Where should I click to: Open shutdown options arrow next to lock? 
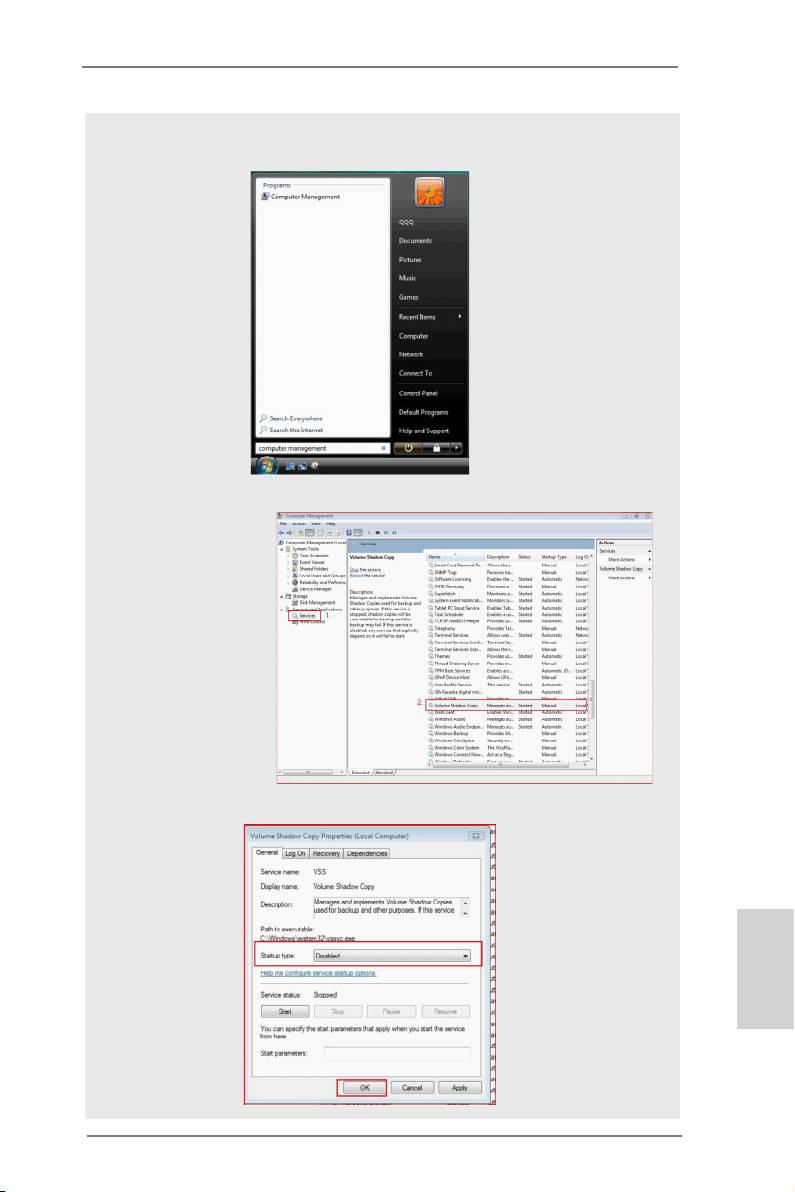[456, 449]
